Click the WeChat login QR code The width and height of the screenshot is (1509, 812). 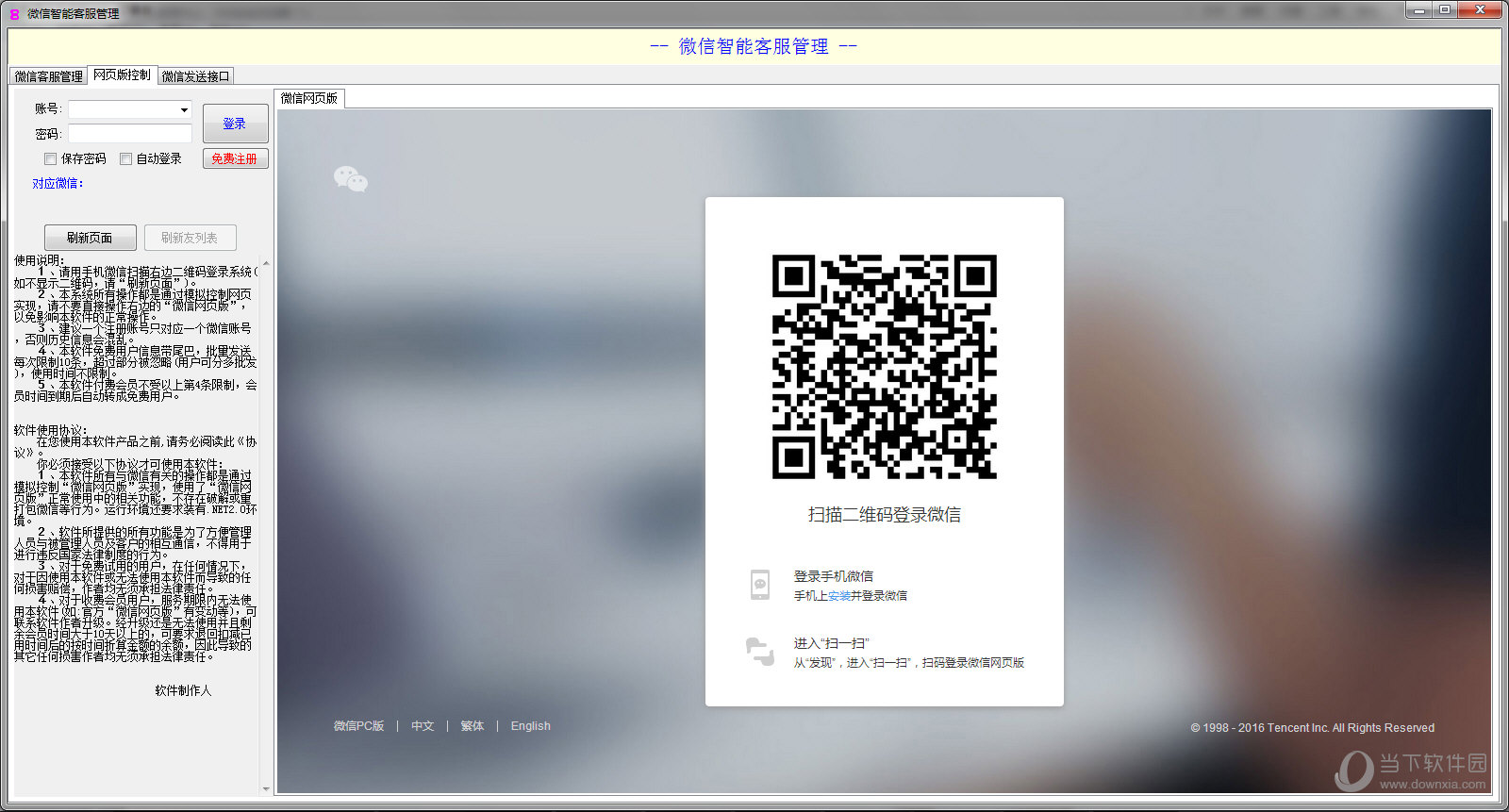(885, 367)
